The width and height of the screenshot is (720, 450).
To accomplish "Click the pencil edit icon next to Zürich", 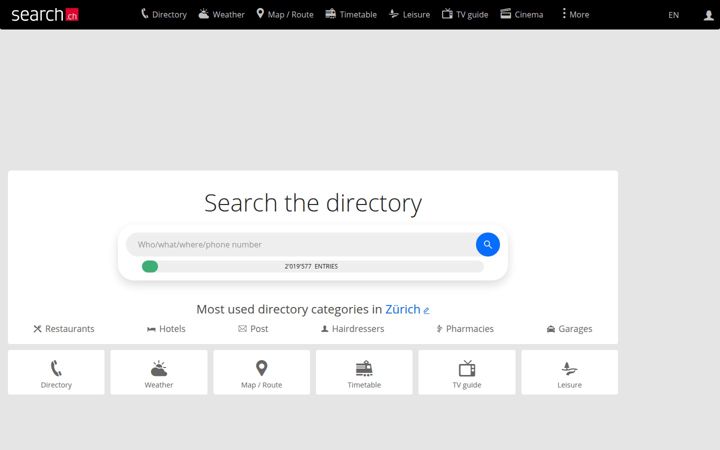I will pos(426,310).
